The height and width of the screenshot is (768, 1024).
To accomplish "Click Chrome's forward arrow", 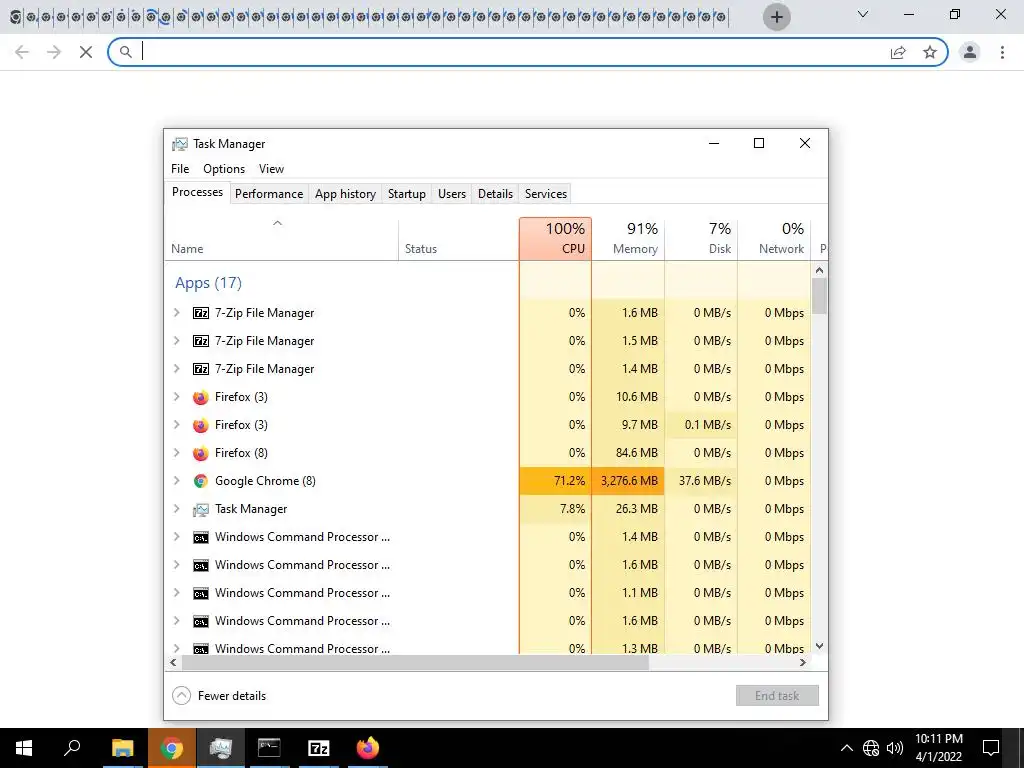I will point(54,52).
